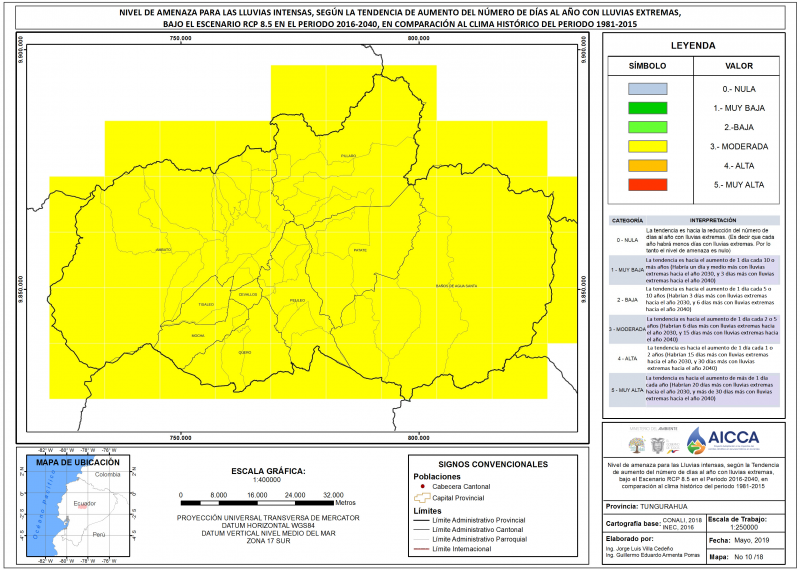Click the graphic scale bar
This screenshot has height=570, width=800.
click(x=257, y=503)
